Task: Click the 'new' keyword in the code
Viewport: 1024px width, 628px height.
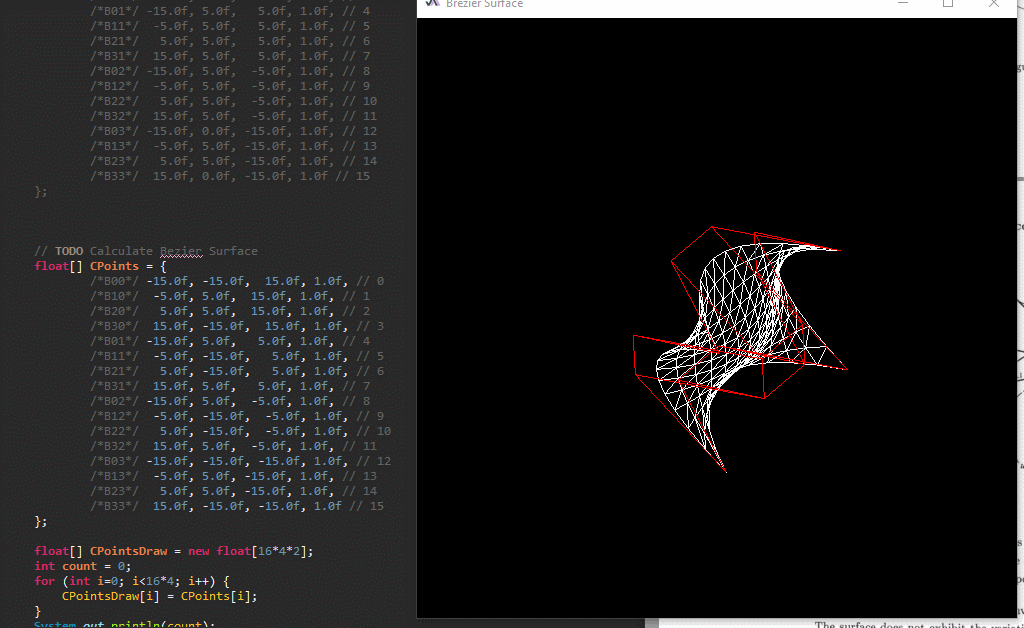Action: point(199,551)
